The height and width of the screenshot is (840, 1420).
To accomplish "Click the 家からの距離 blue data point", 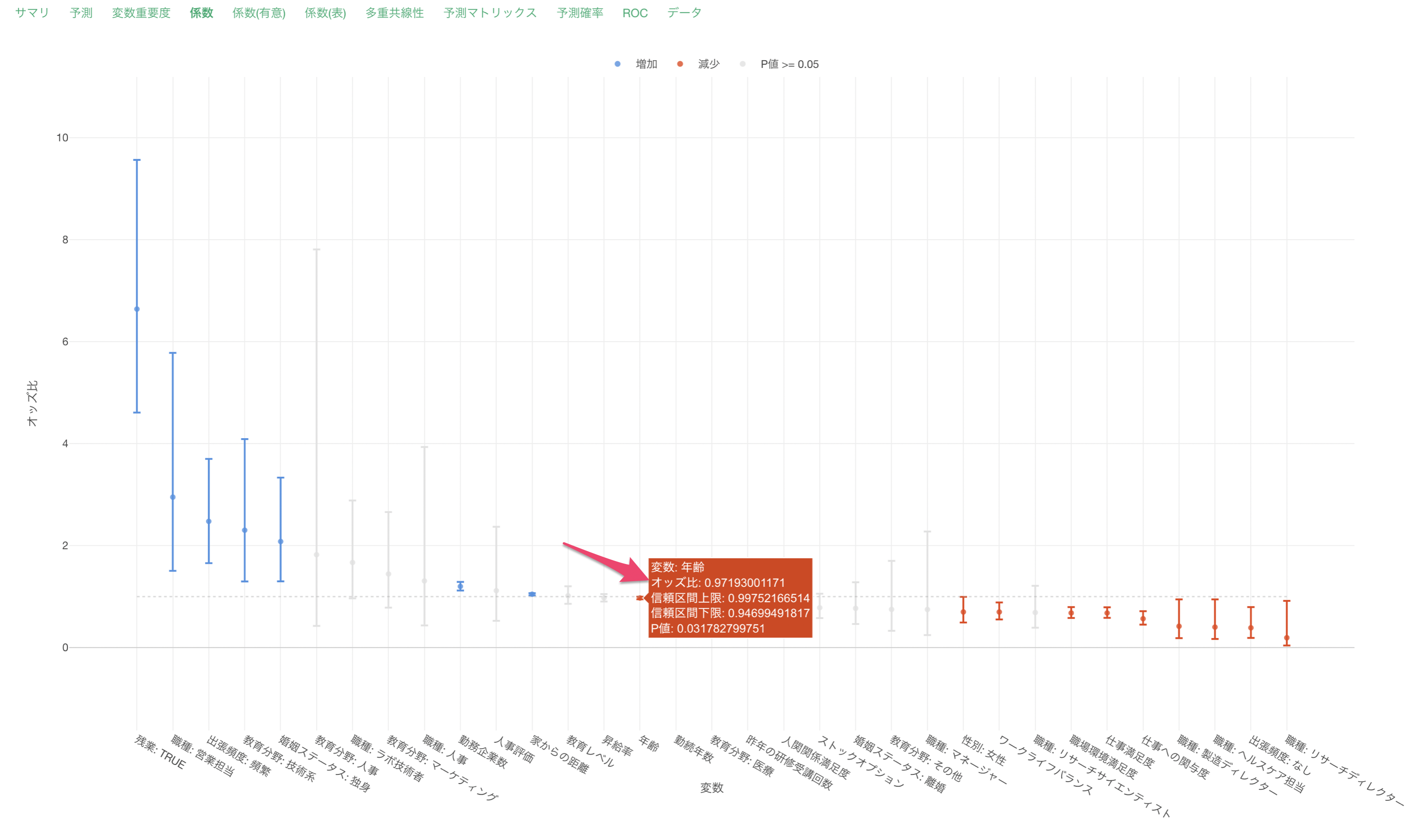I will (532, 594).
